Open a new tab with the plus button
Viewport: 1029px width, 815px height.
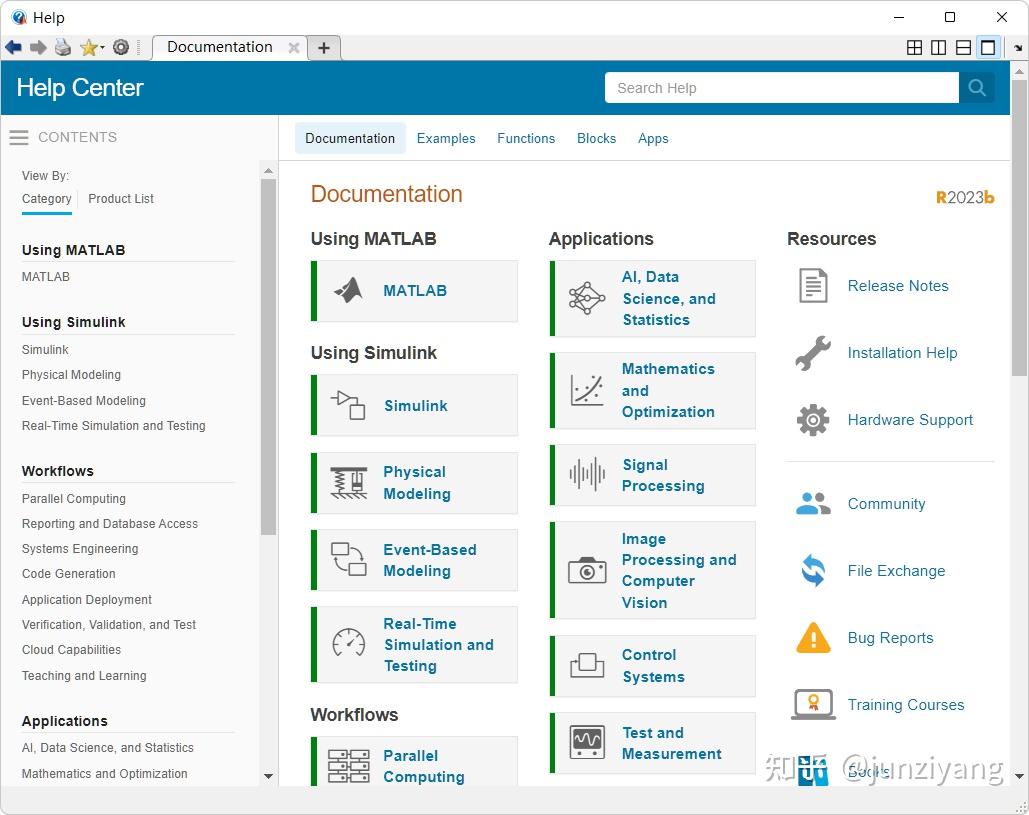click(324, 47)
